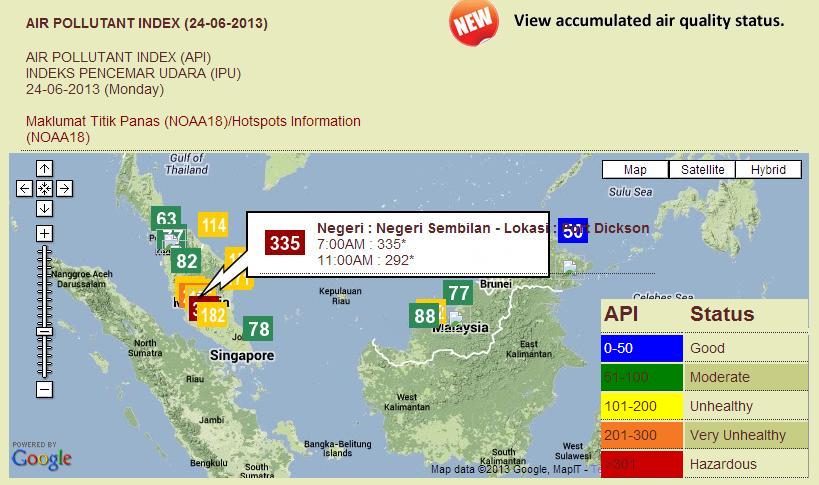Click the 335 value in the popup
819x485 pixels.
(x=285, y=243)
